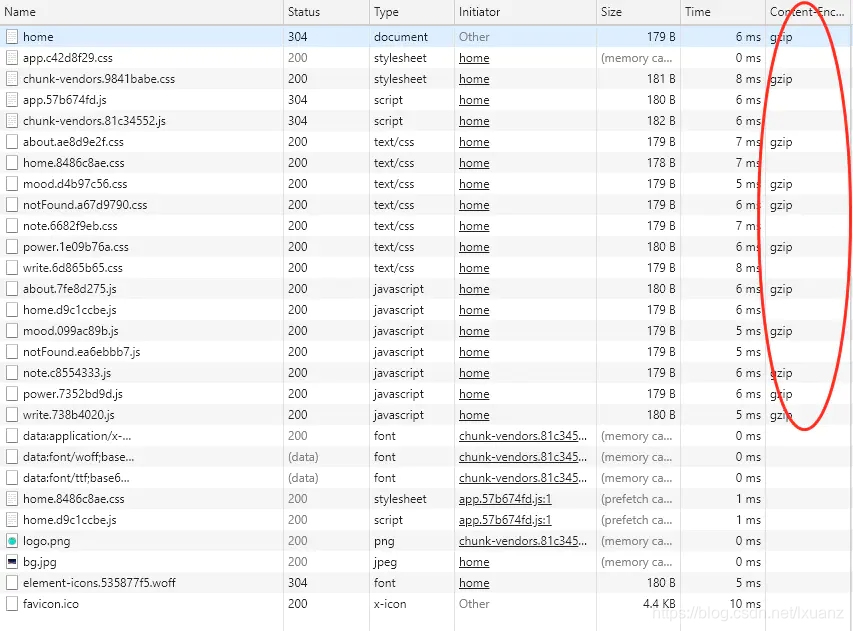This screenshot has height=631, width=853.
Task: Click the file icon for app.57b674fd.js
Action: 11,100
